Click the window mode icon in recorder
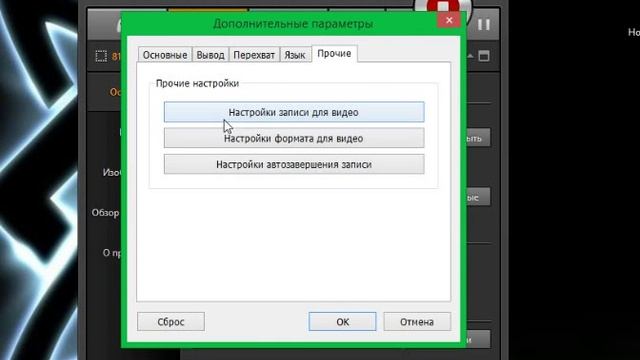 point(484,56)
